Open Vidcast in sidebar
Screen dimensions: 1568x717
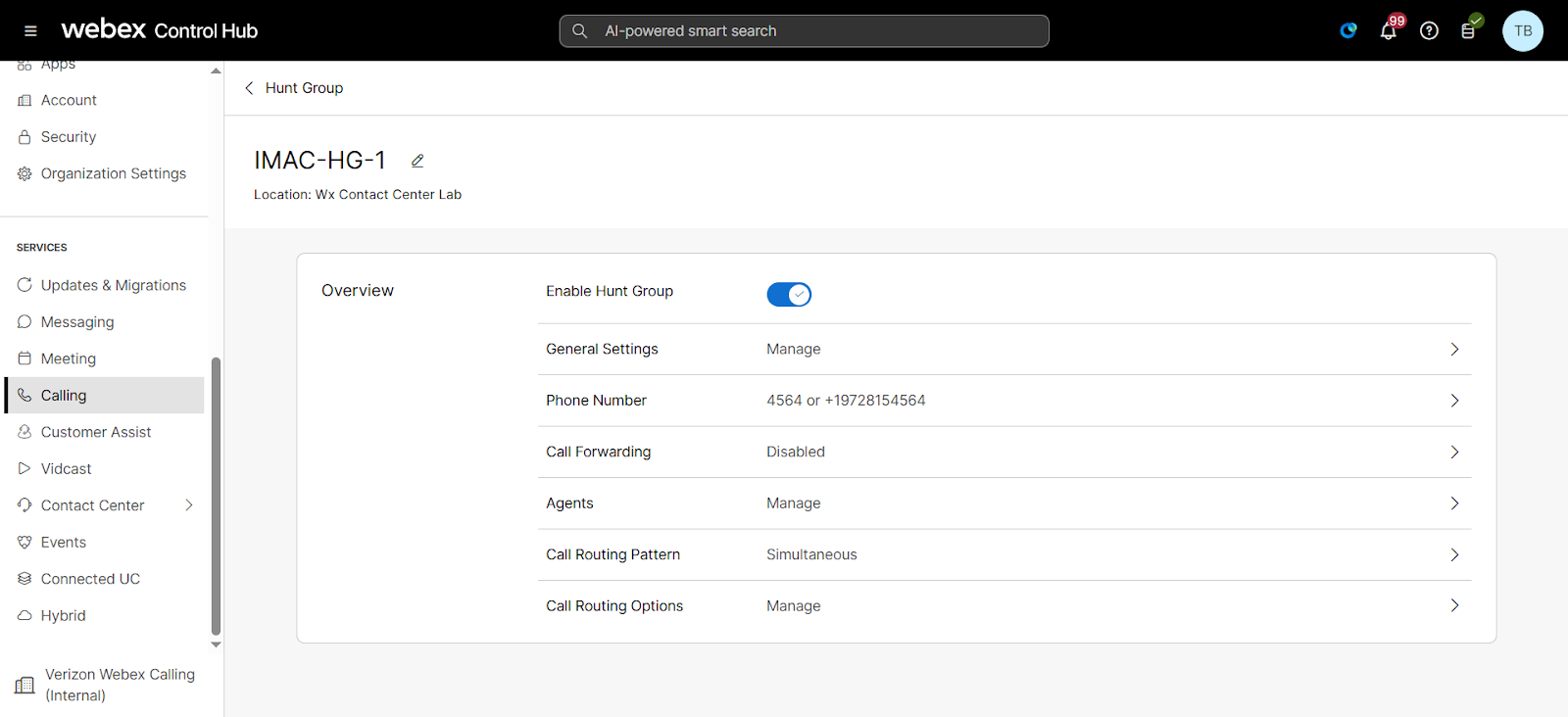pos(104,469)
